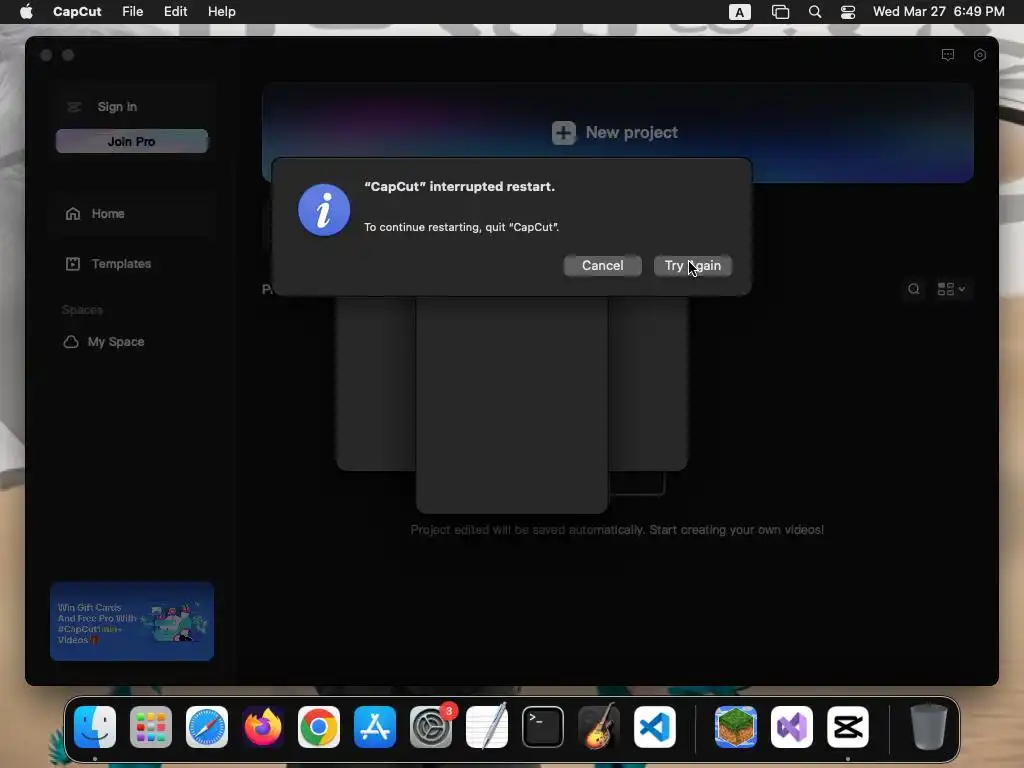The image size is (1024, 768).
Task: Click the Home house icon in sidebar
Action: [73, 214]
